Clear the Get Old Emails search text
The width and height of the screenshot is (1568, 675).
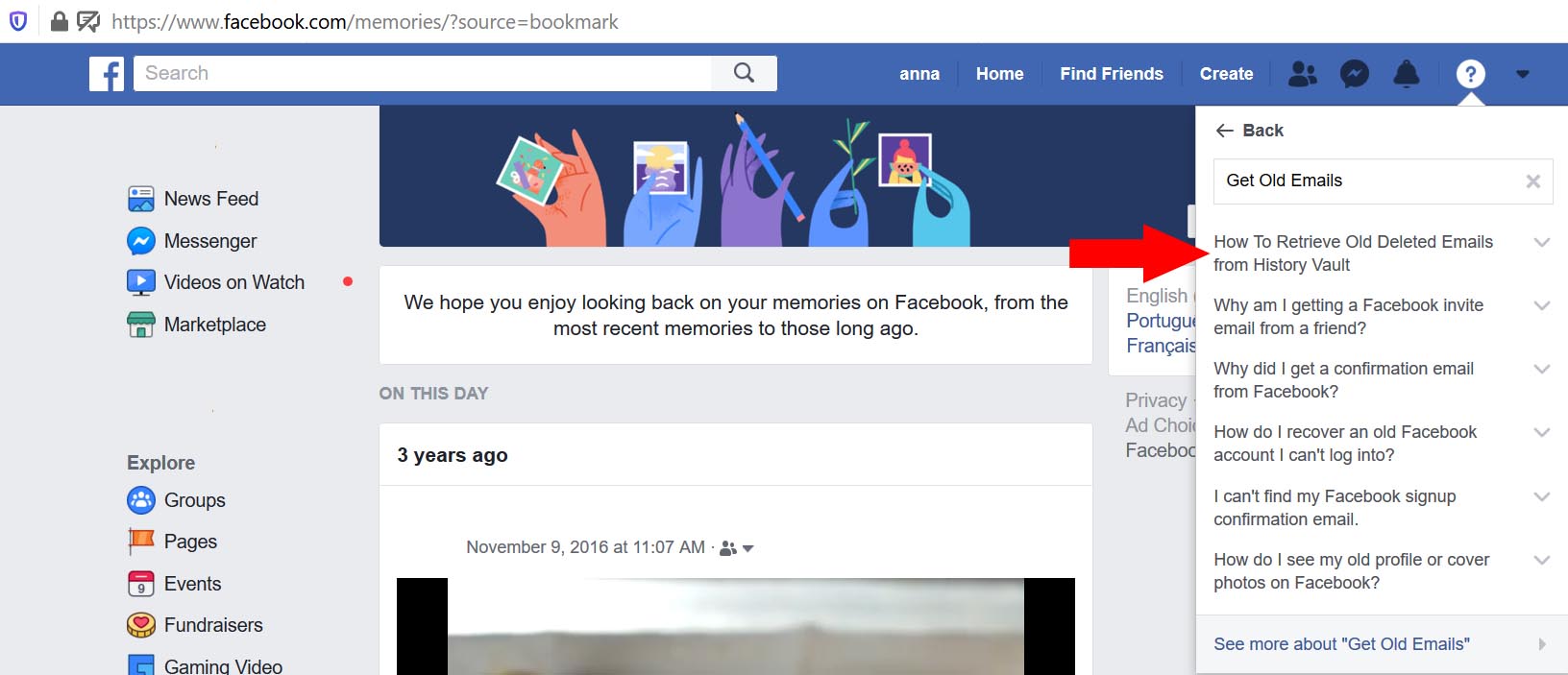tap(1532, 181)
